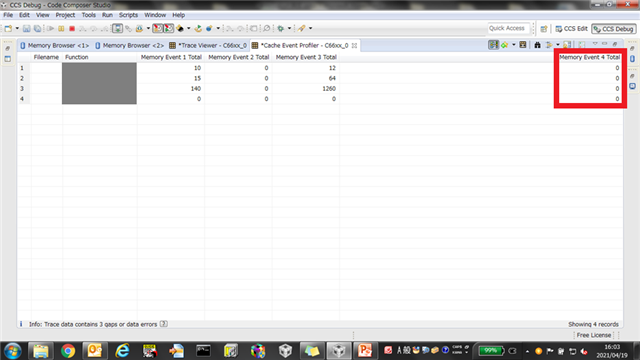Click the Open Perspective icon beside CCS Edit
This screenshot has height=360, width=640.
click(x=544, y=29)
